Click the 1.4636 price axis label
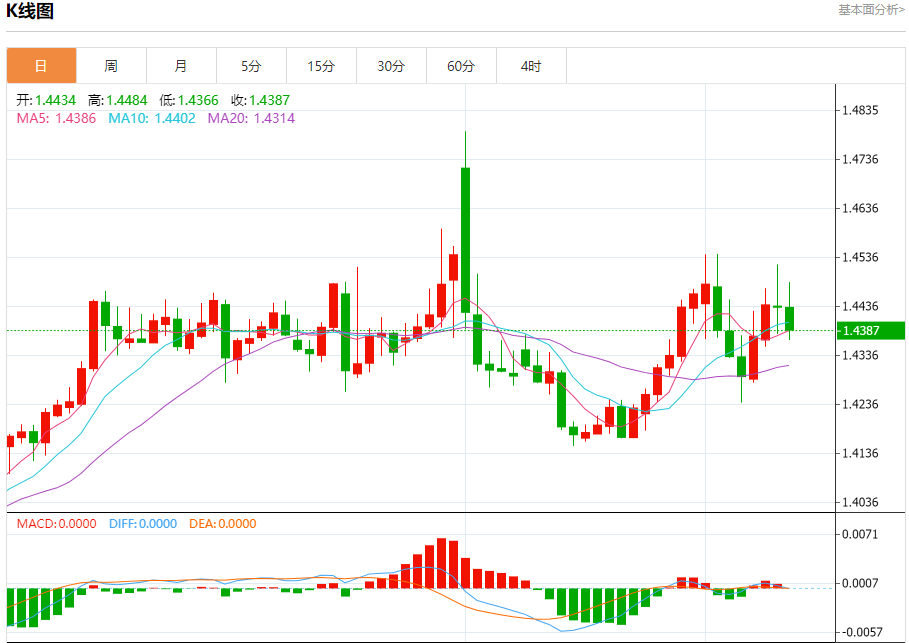The height and width of the screenshot is (643, 909). click(x=860, y=208)
